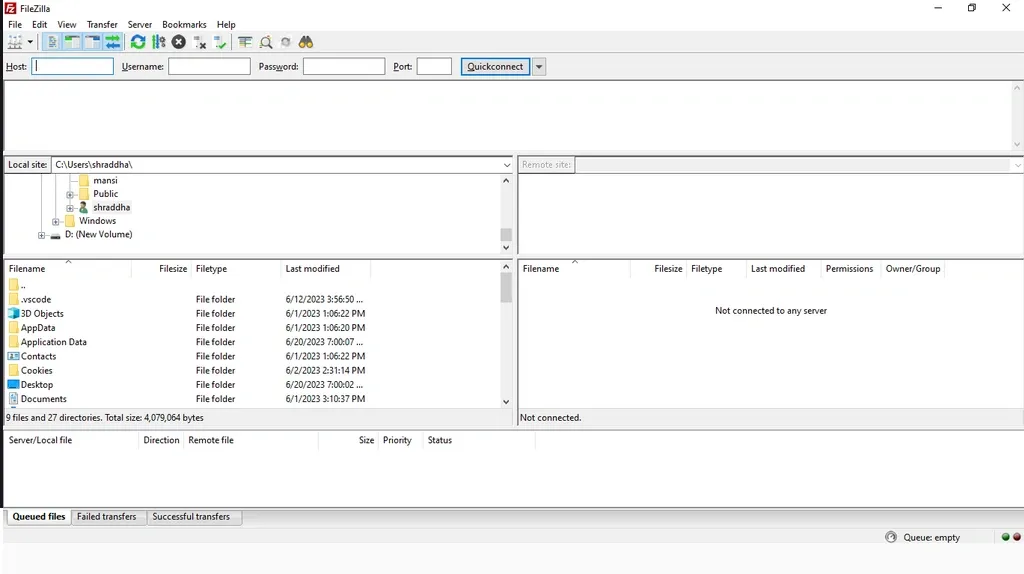1024x574 pixels.
Task: Click scroll down arrow of local file list
Action: coord(506,402)
